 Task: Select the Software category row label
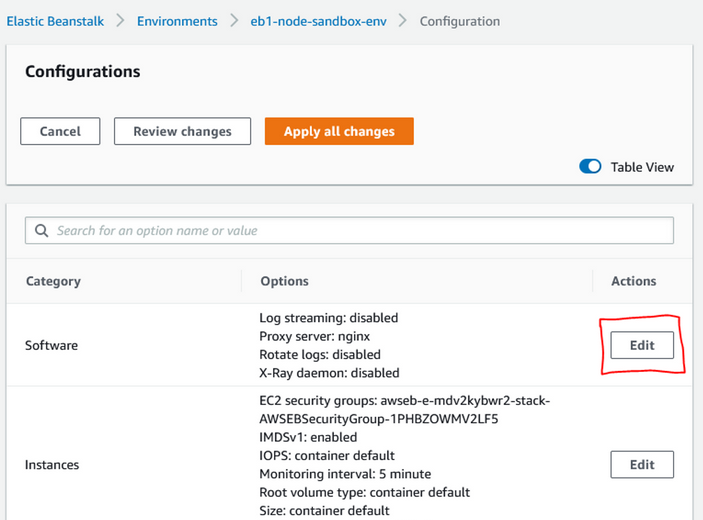click(x=52, y=345)
